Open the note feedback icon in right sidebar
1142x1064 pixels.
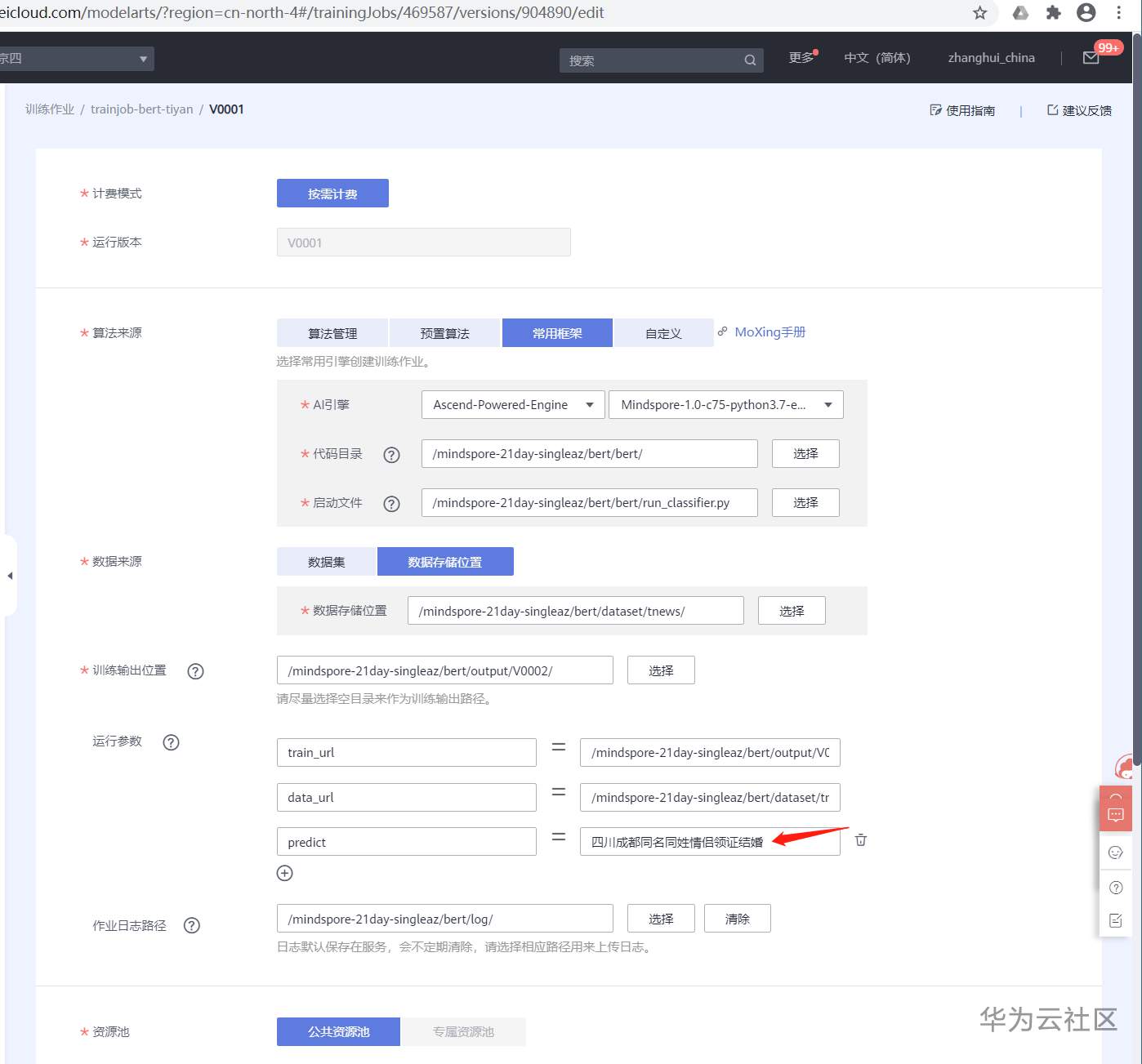(1116, 920)
